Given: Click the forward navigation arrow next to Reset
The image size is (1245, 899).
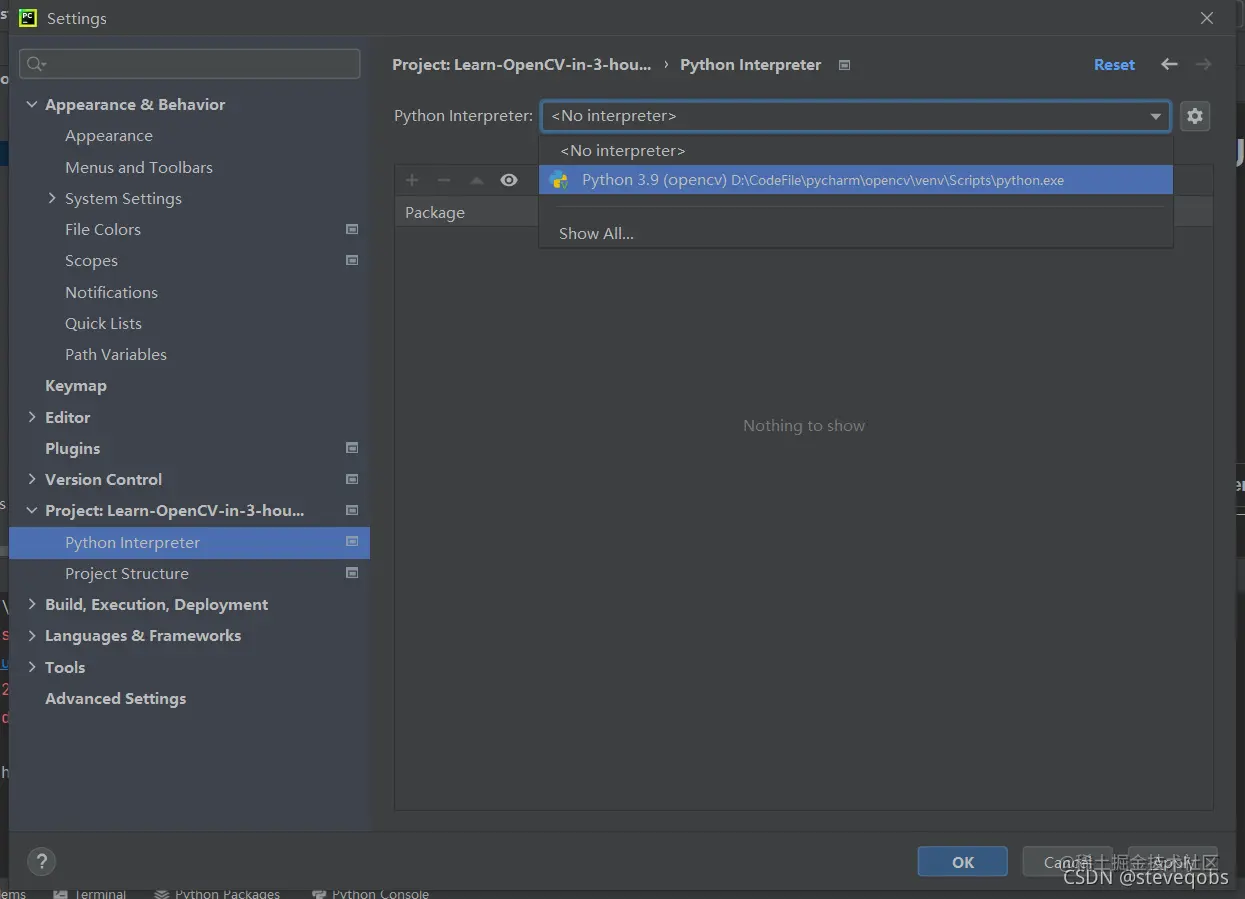Looking at the screenshot, I should click(1203, 64).
